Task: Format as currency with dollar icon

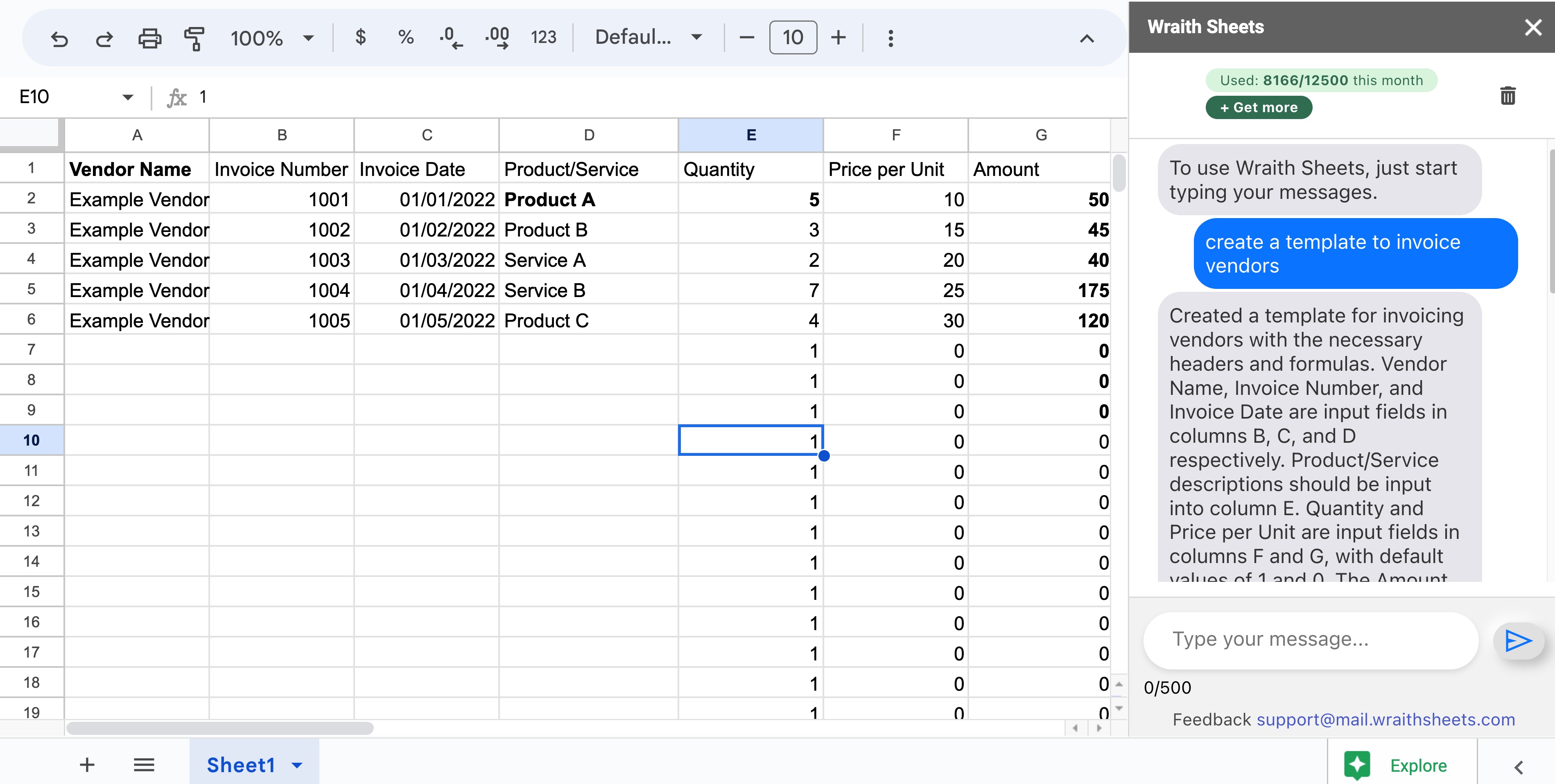Action: pyautogui.click(x=360, y=37)
